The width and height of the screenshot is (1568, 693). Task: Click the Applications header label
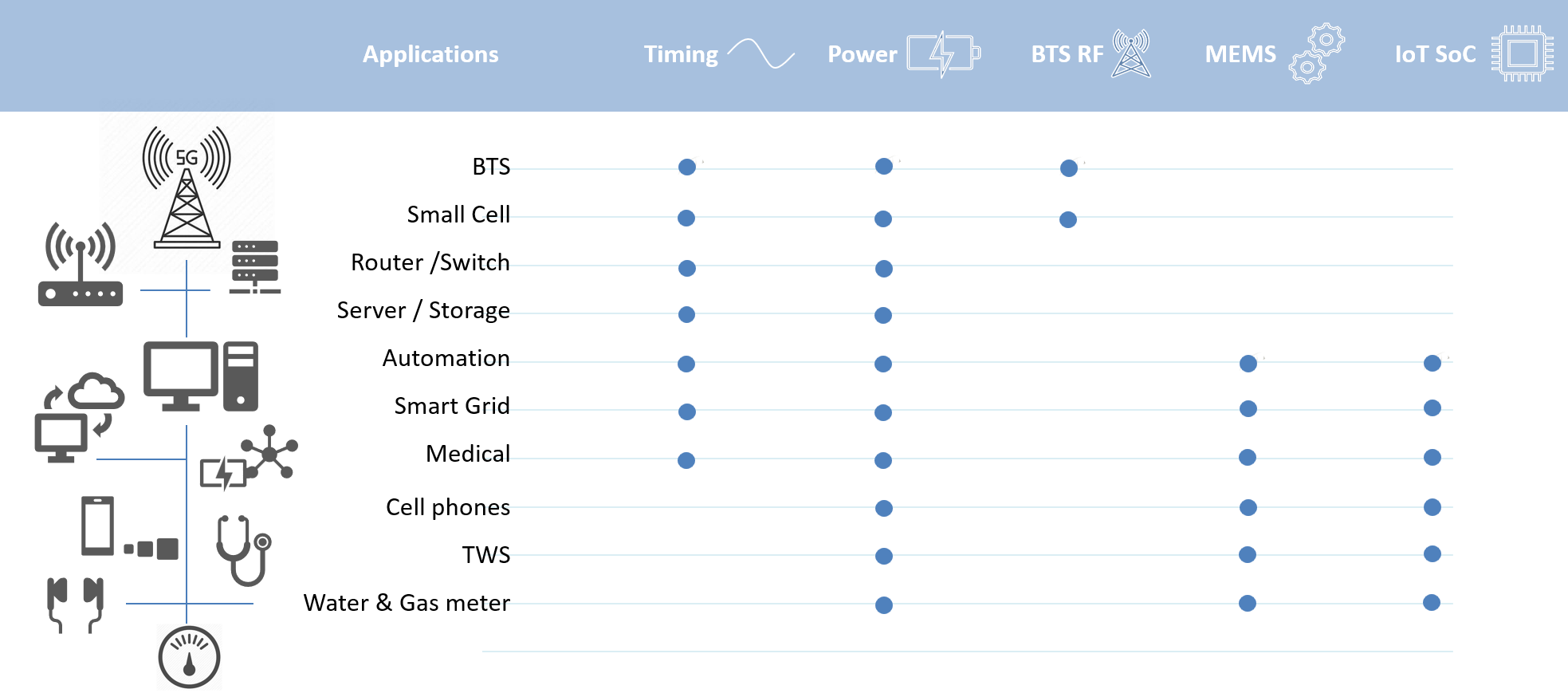point(430,54)
